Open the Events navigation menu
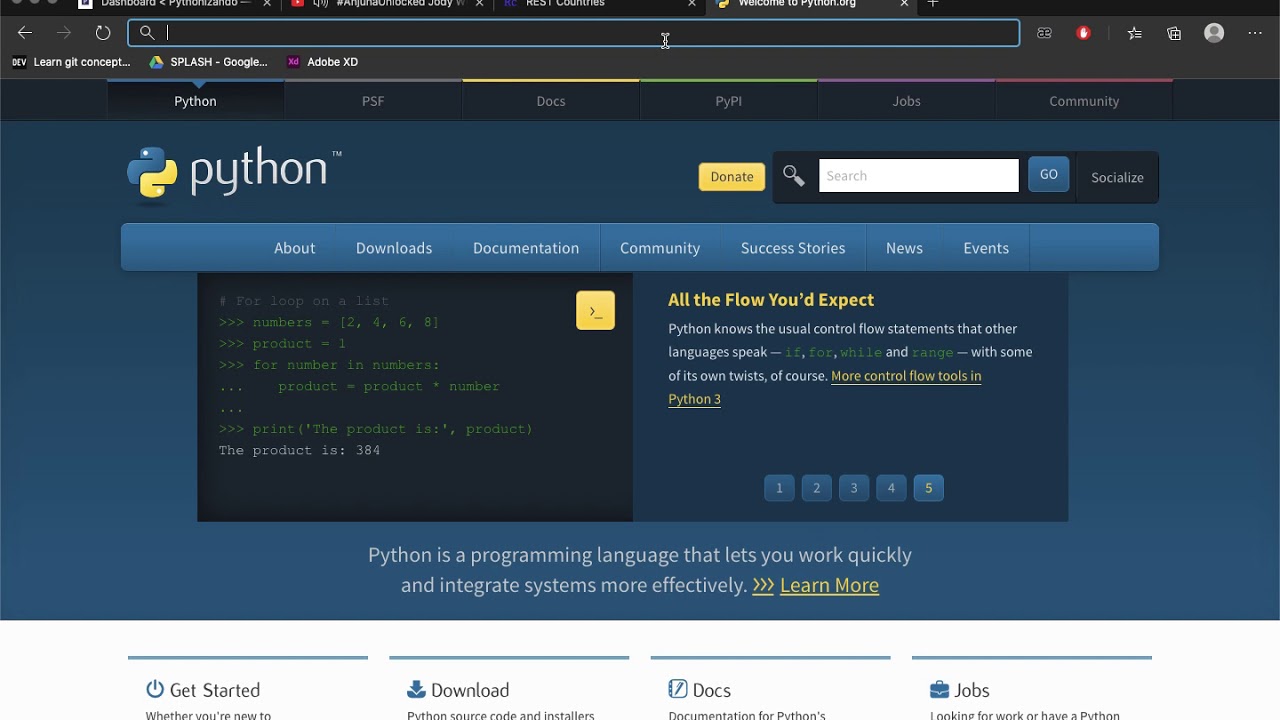Viewport: 1280px width, 720px height. tap(986, 248)
